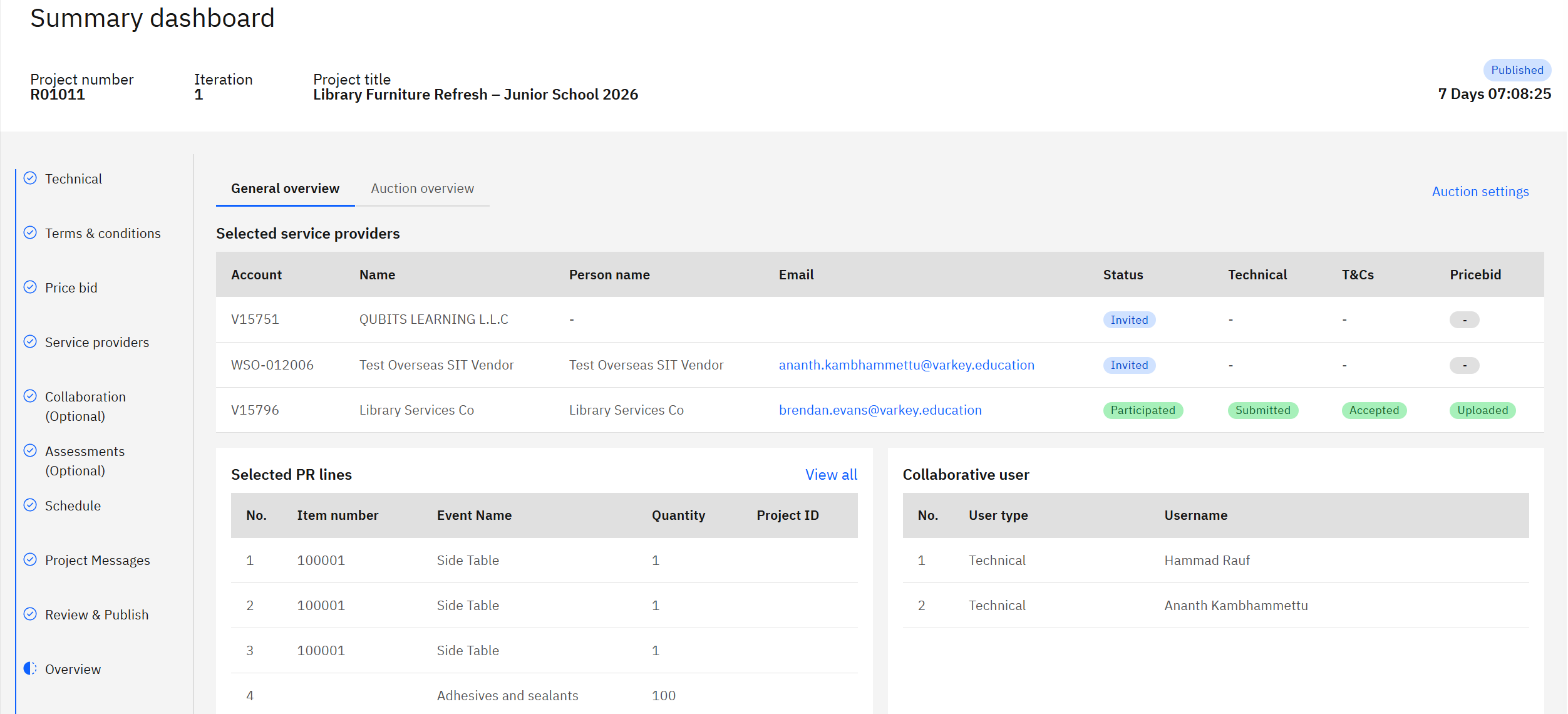This screenshot has height=714, width=1568.
Task: Click account number WSO-012006
Action: tap(272, 365)
